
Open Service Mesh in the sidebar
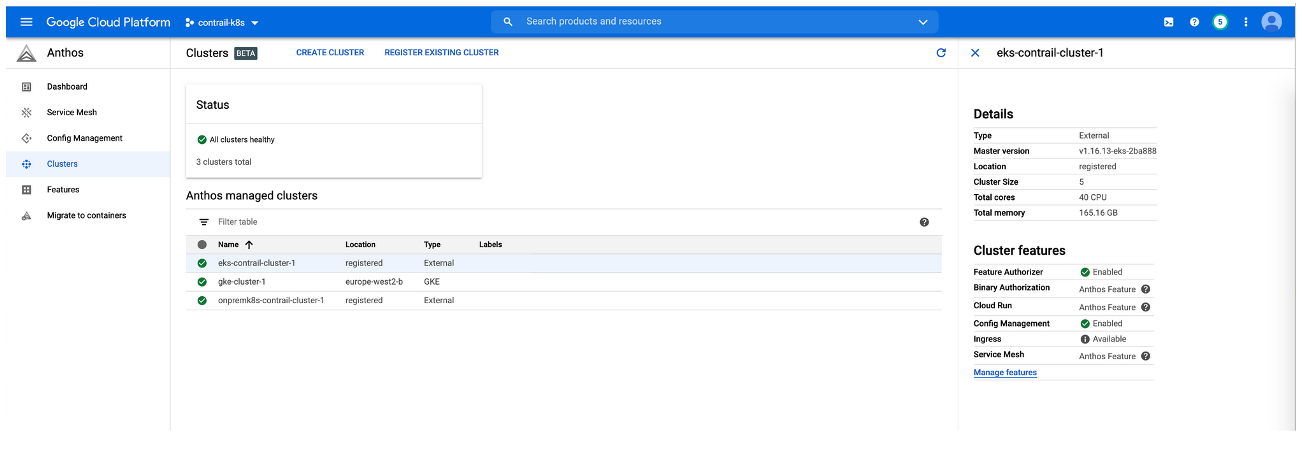pos(72,113)
